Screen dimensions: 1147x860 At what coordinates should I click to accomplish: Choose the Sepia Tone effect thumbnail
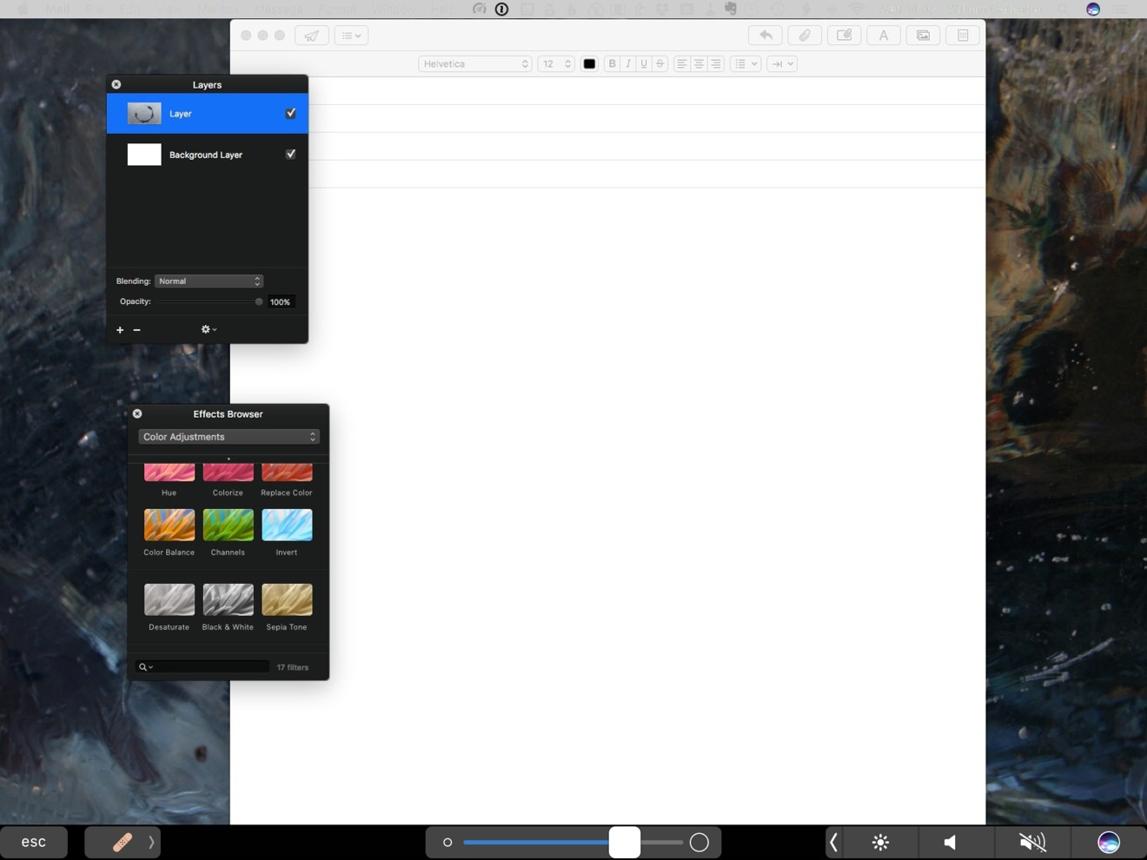coord(287,600)
